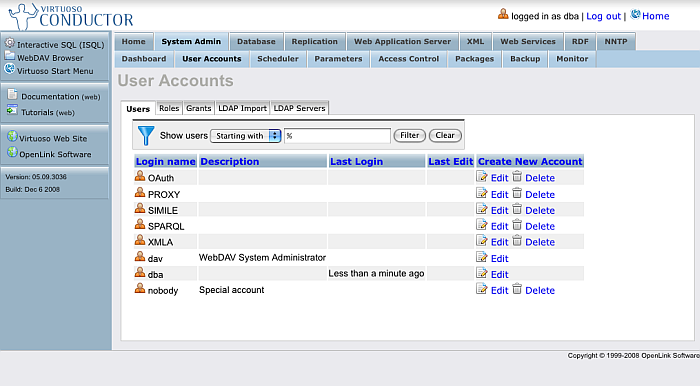Click the trash icon for nobody

coord(517,289)
